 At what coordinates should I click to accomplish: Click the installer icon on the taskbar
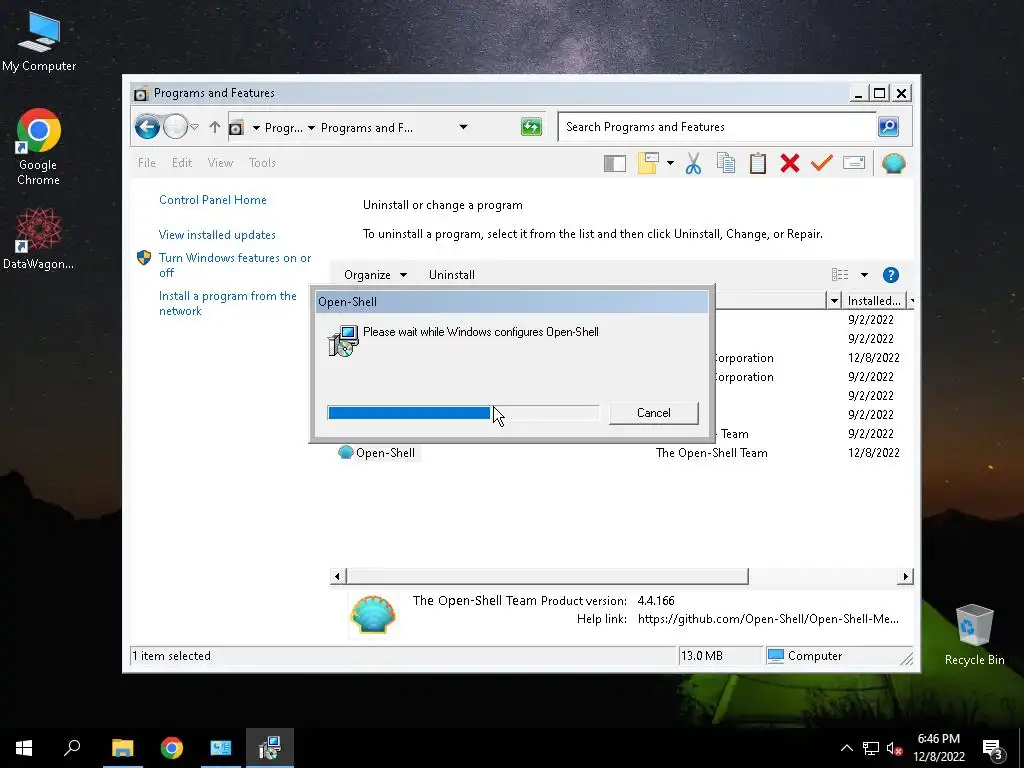point(269,748)
